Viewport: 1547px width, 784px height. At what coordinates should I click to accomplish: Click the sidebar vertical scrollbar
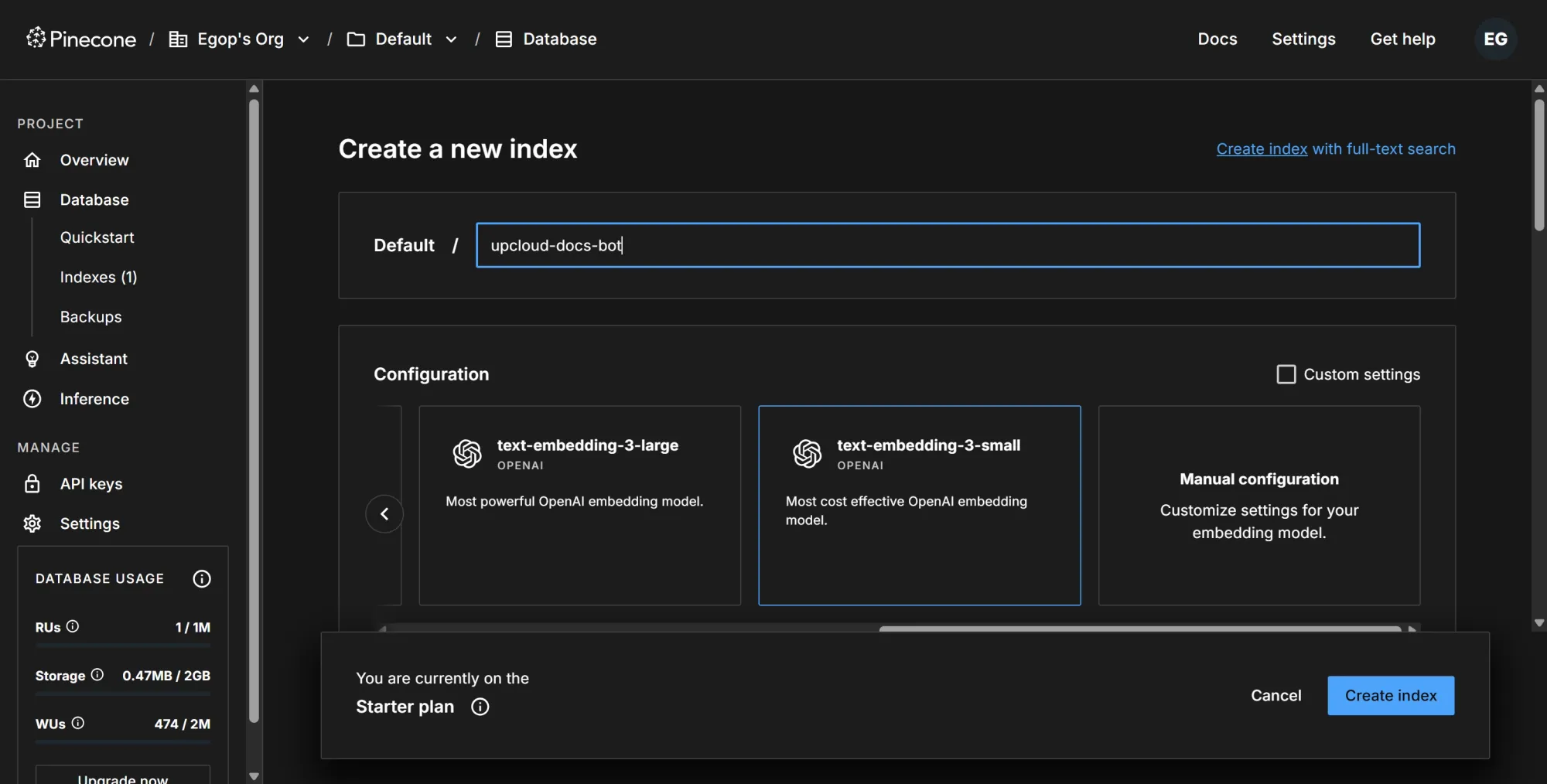[x=254, y=410]
